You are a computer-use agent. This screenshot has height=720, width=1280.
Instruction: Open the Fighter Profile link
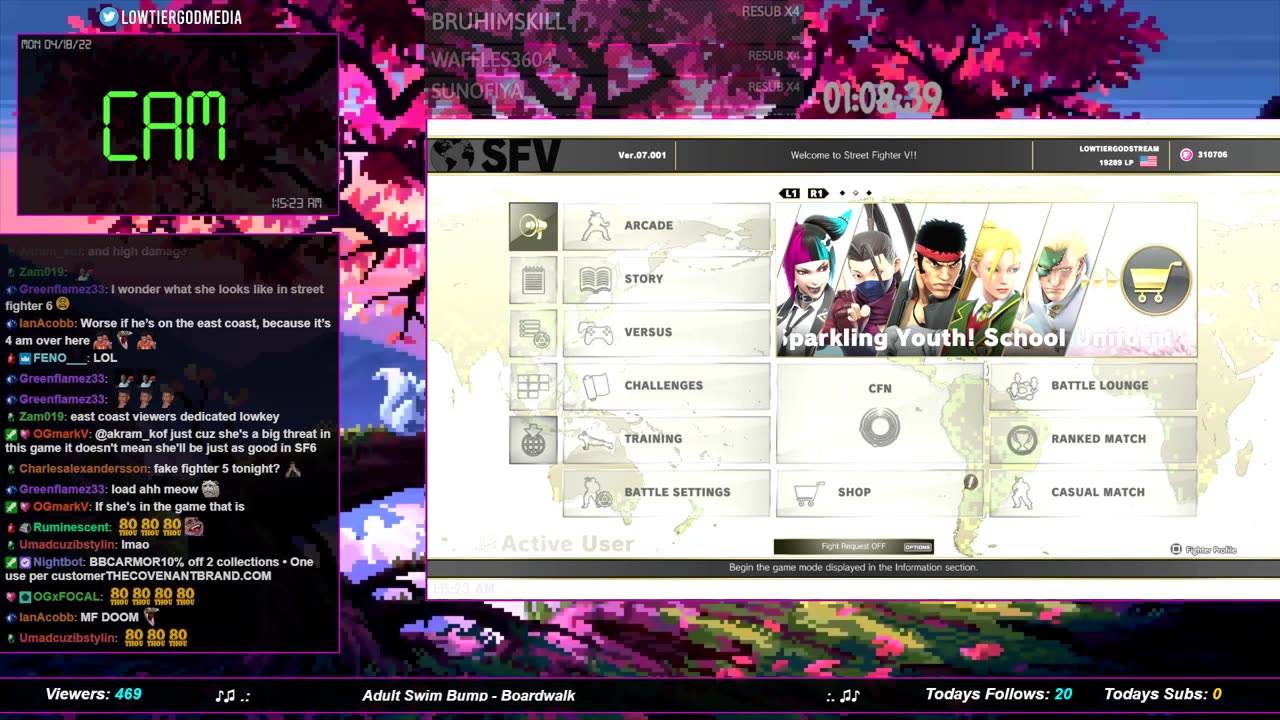[1204, 549]
